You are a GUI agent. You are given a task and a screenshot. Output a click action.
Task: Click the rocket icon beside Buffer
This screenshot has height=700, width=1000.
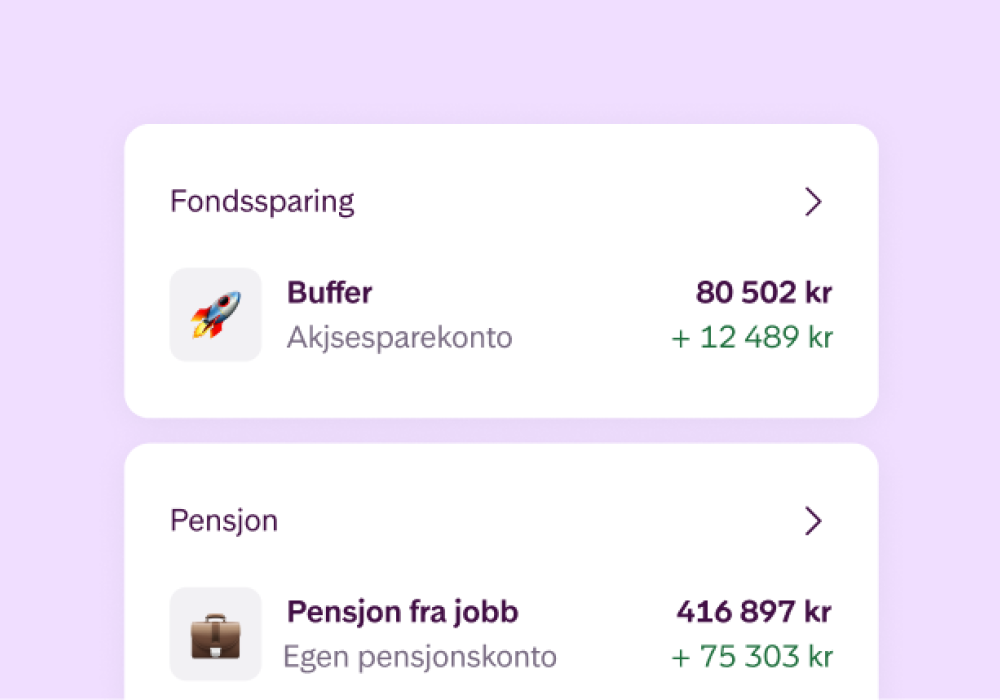pos(215,314)
